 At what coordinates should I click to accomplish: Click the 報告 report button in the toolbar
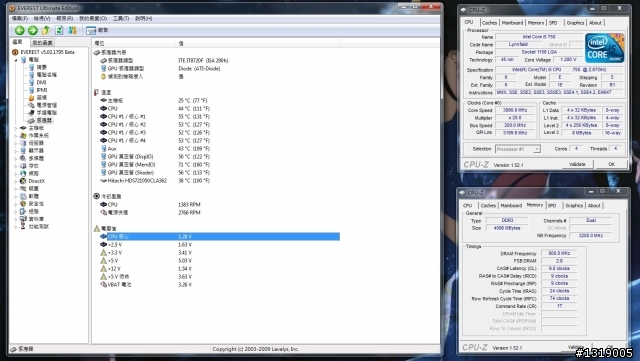click(97, 30)
